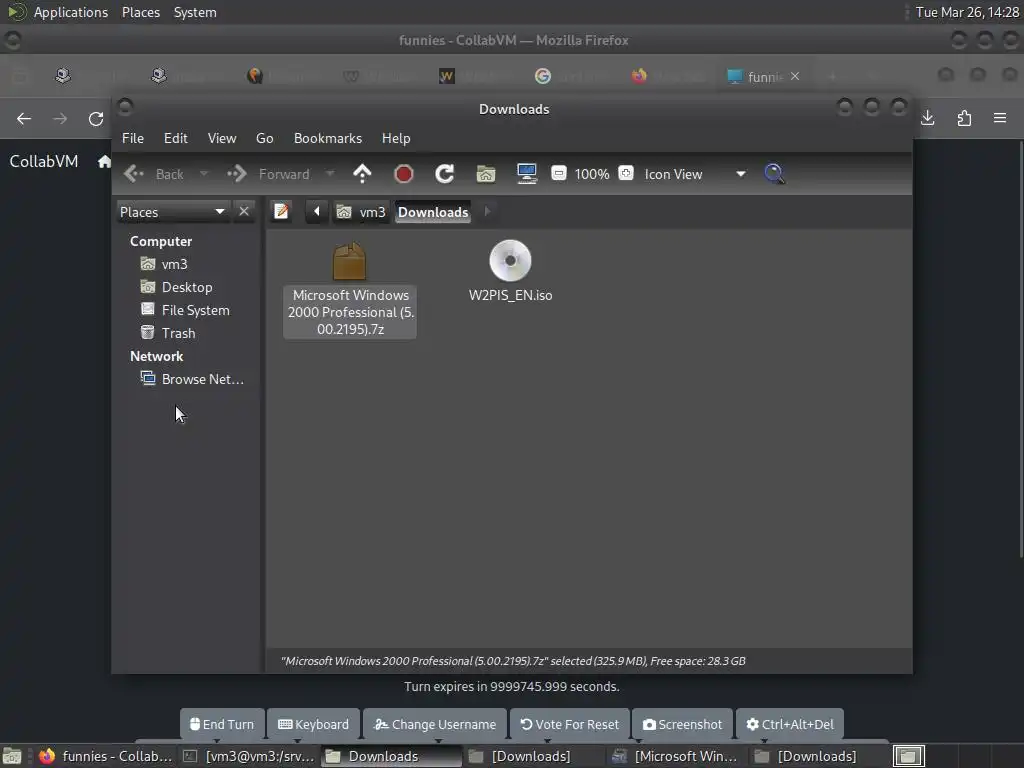Send Ctrl+Alt+Del to the VM
The height and width of the screenshot is (768, 1024).
tap(790, 724)
